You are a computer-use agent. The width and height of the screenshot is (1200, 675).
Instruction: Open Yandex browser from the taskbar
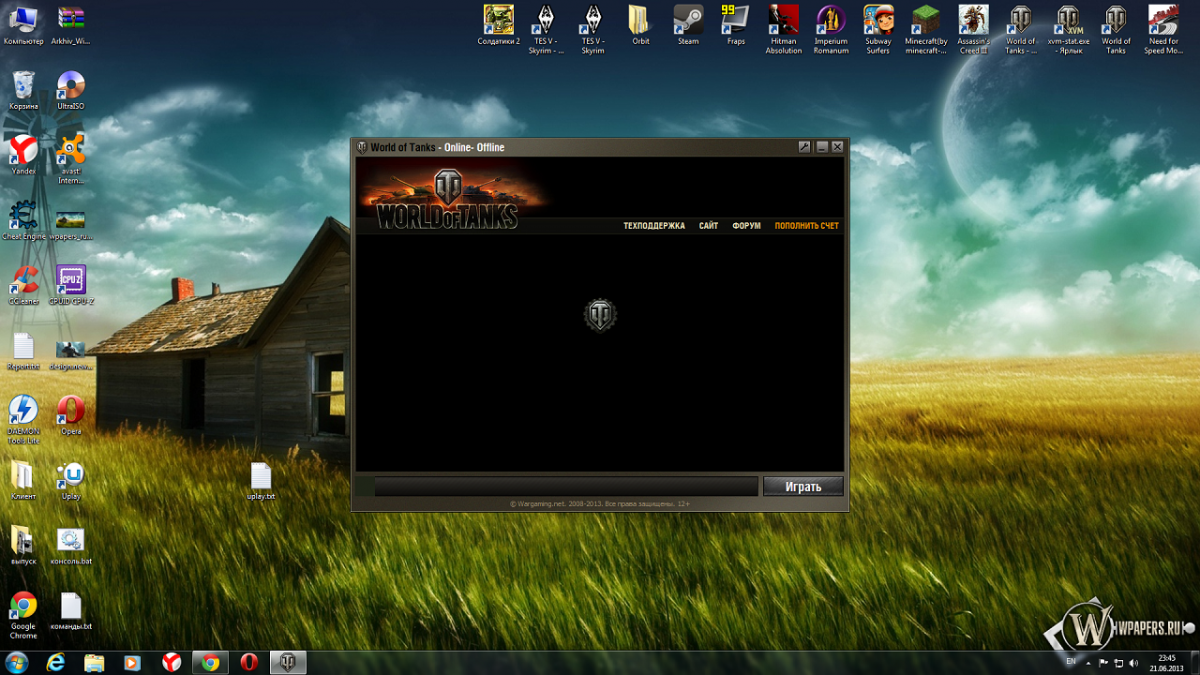(x=172, y=662)
